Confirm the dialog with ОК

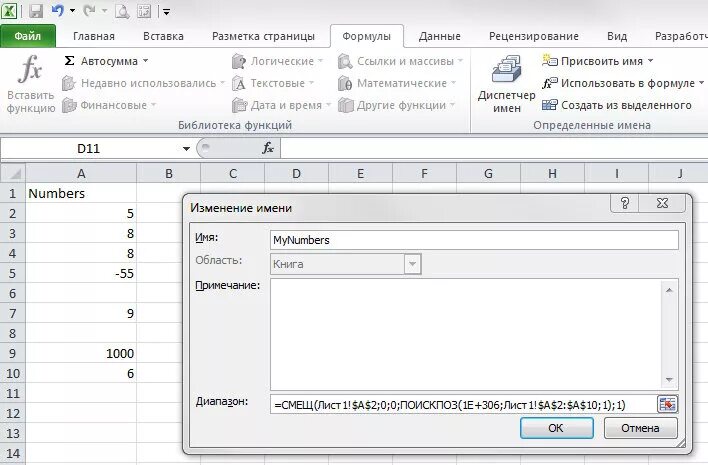556,428
